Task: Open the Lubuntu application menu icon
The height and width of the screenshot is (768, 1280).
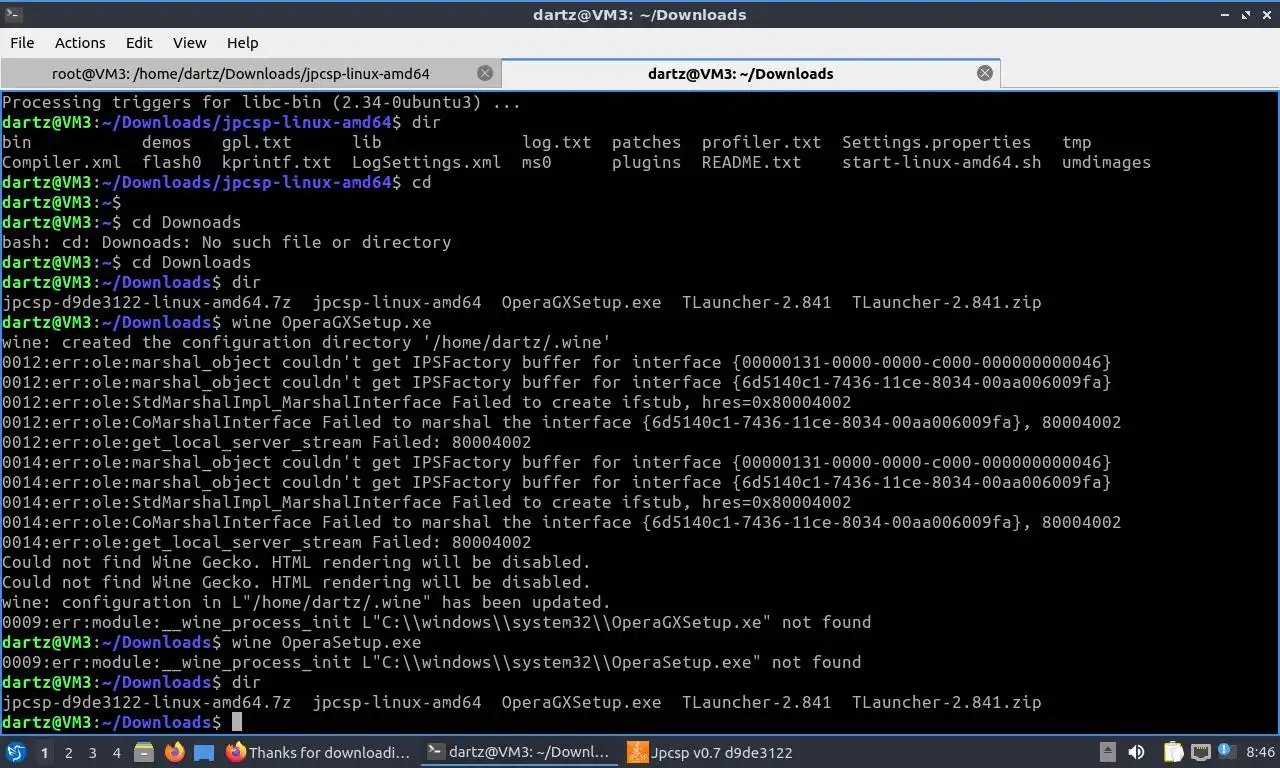Action: (16, 752)
